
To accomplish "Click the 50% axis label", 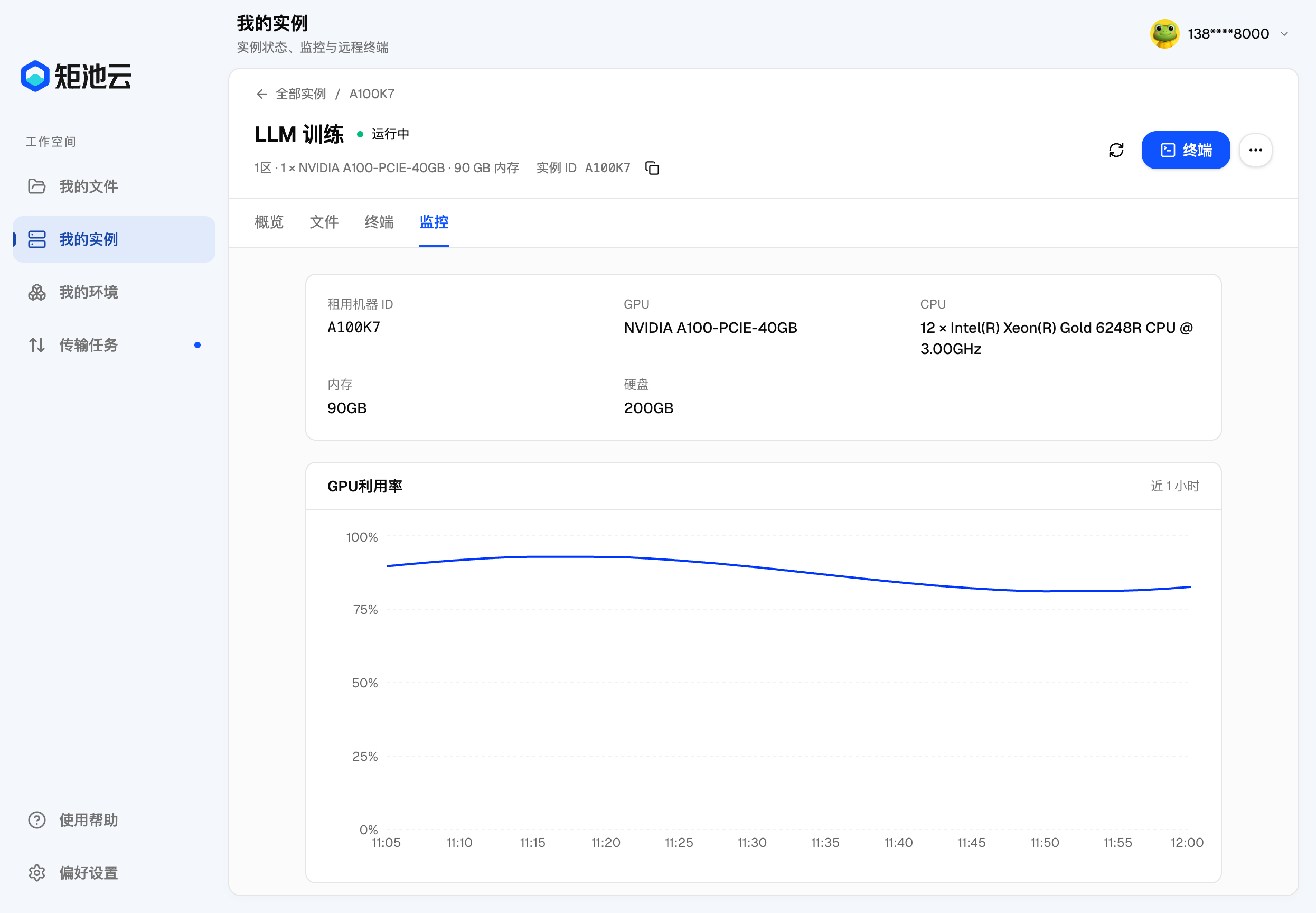I will click(365, 683).
